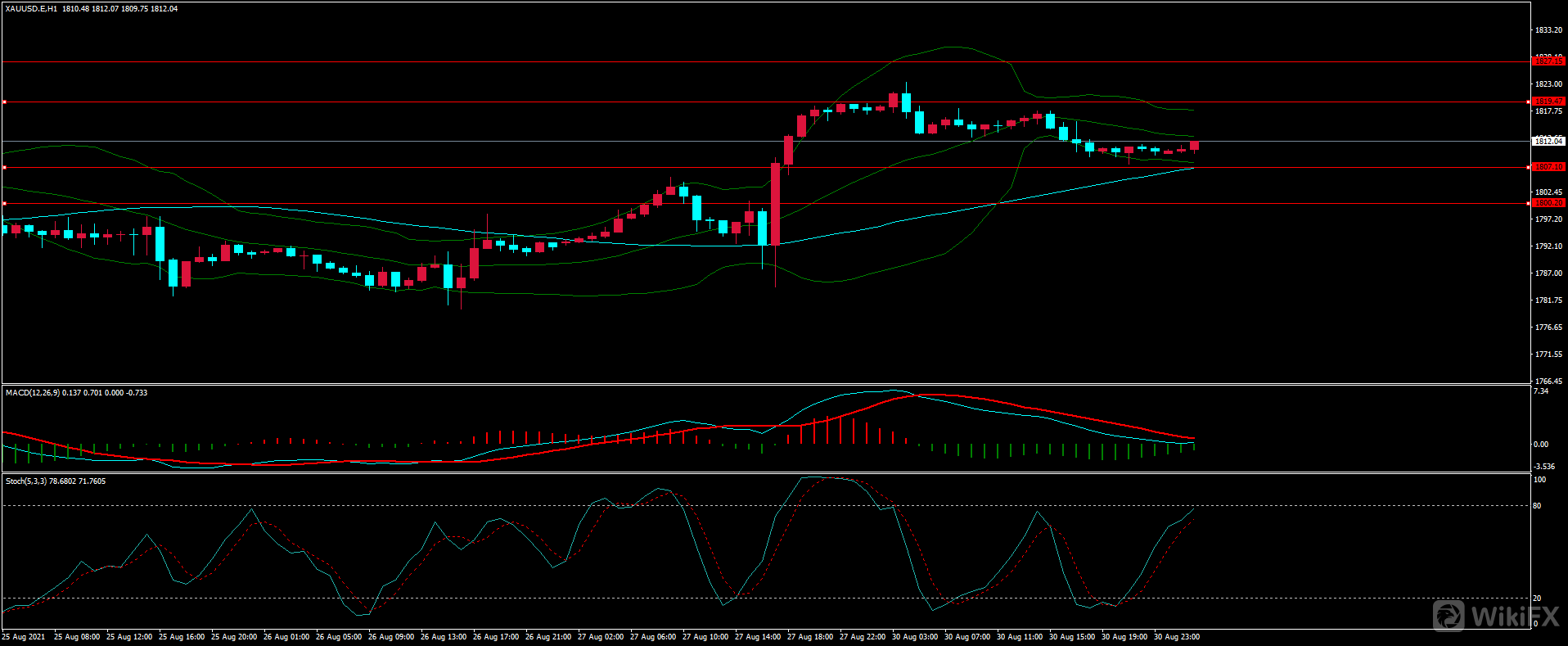The height and width of the screenshot is (646, 1568).
Task: Click the Stochastic 20 level label
Action: coord(1537,599)
